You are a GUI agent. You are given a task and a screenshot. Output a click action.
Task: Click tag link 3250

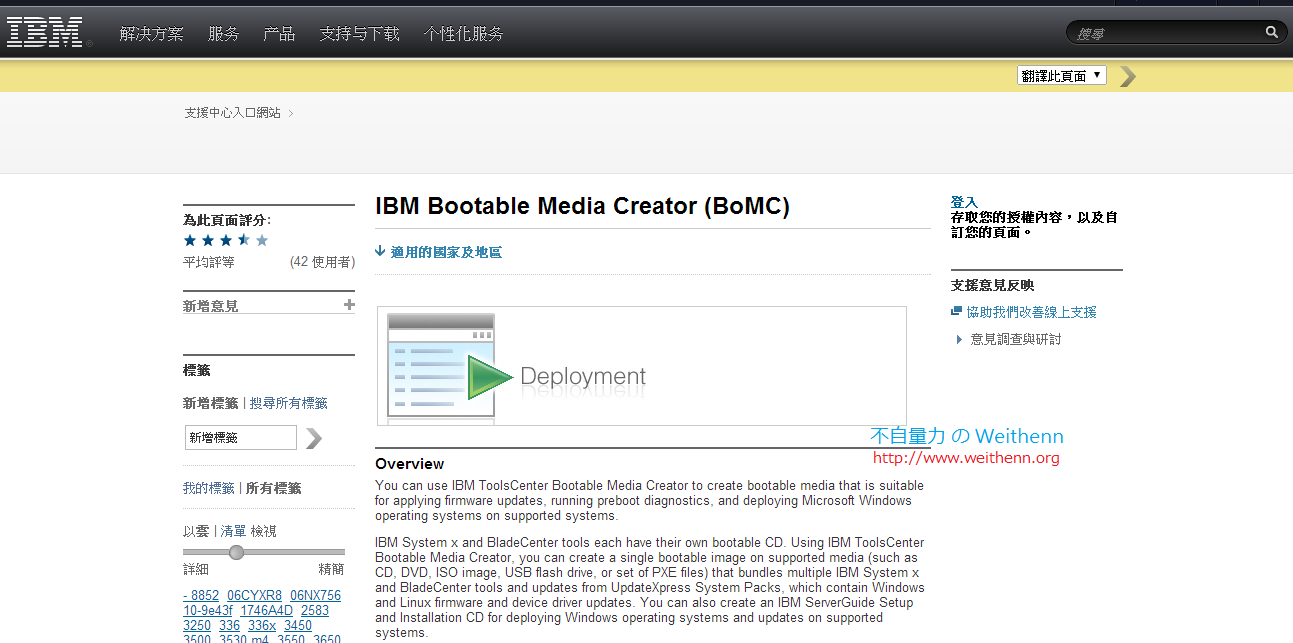197,625
